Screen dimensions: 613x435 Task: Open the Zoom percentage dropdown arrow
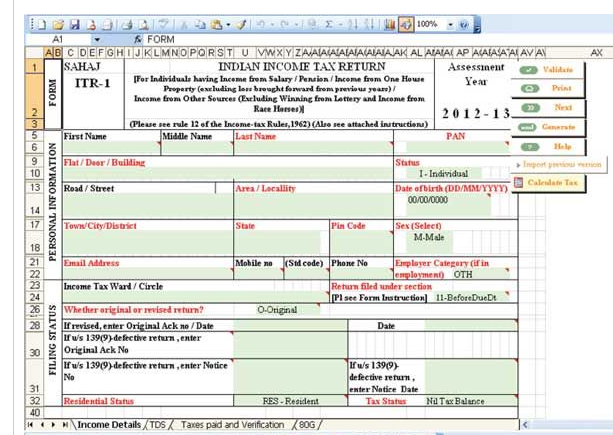pyautogui.click(x=450, y=25)
